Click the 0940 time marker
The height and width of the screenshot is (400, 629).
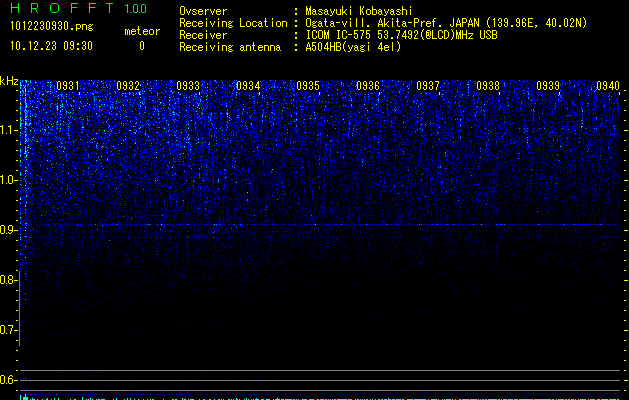pos(608,86)
